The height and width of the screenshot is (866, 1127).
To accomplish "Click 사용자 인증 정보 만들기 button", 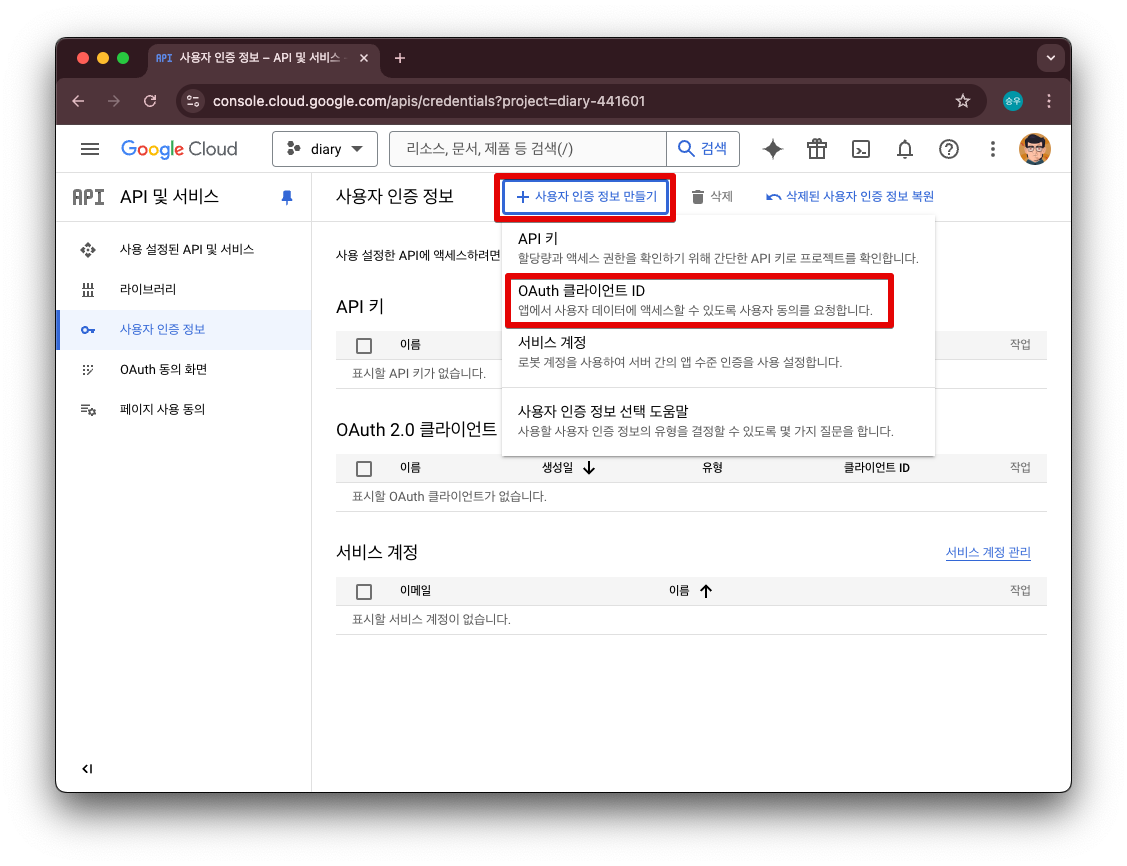I will [x=586, y=197].
